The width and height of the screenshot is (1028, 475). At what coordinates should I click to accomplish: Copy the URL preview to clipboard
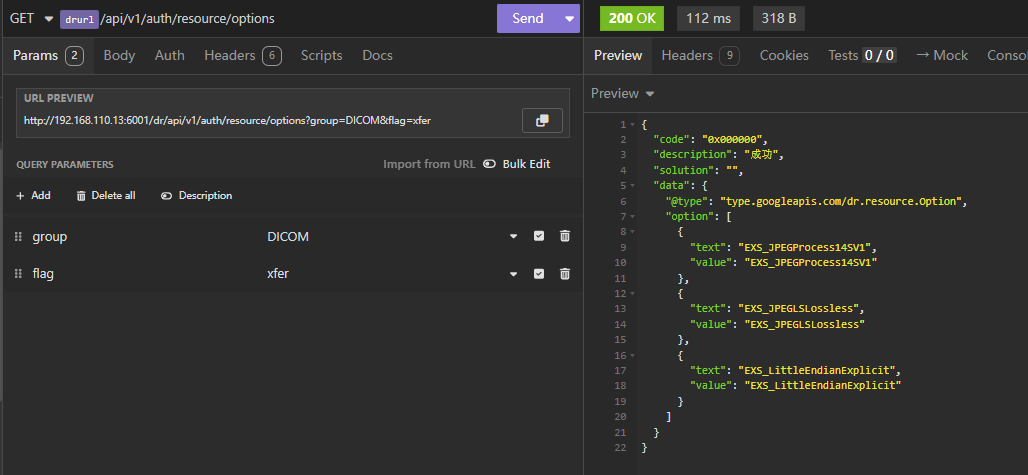(x=542, y=121)
